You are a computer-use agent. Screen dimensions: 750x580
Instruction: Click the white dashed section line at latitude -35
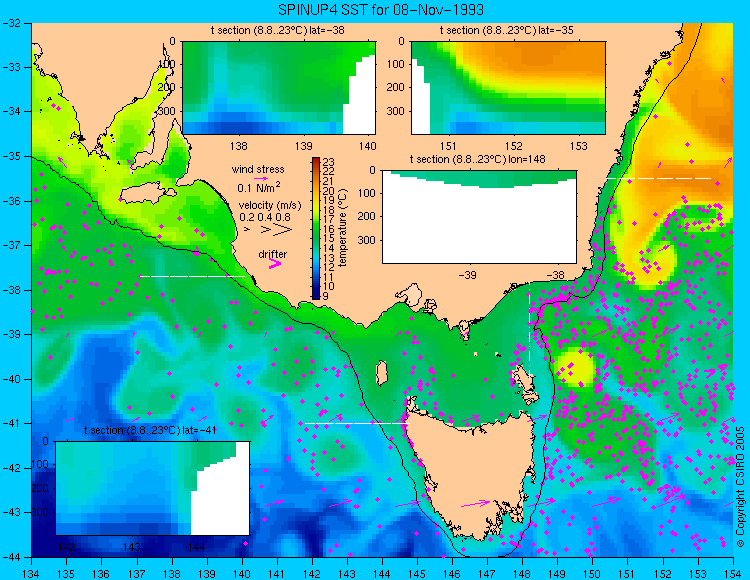point(659,178)
